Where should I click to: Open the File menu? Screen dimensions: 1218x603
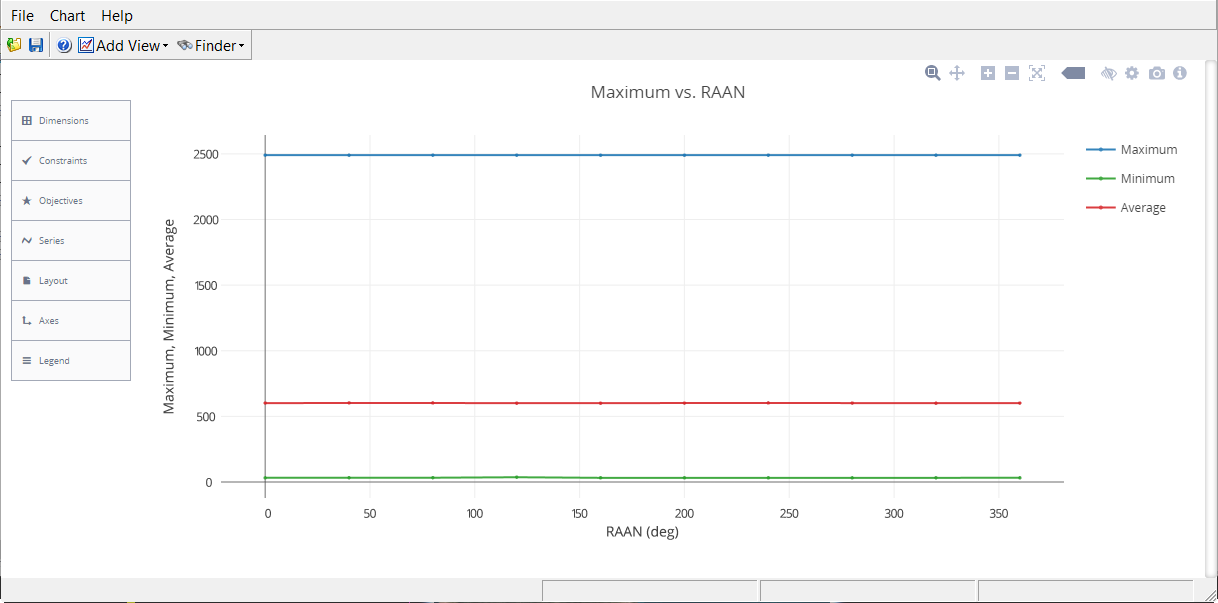click(22, 15)
